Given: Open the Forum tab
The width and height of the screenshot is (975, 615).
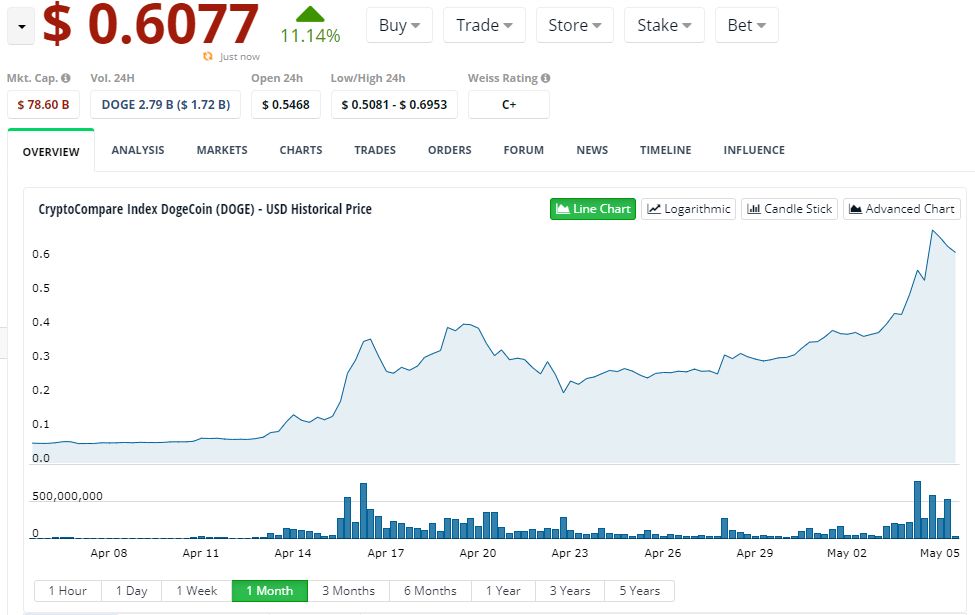Looking at the screenshot, I should [524, 150].
